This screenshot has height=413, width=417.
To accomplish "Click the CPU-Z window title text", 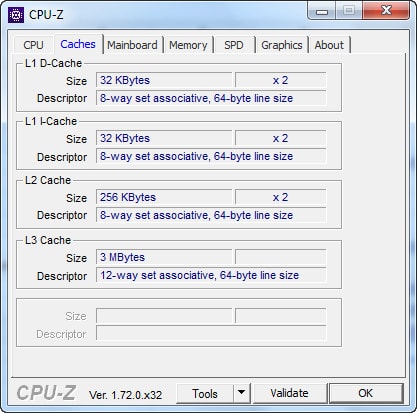I will (46, 15).
